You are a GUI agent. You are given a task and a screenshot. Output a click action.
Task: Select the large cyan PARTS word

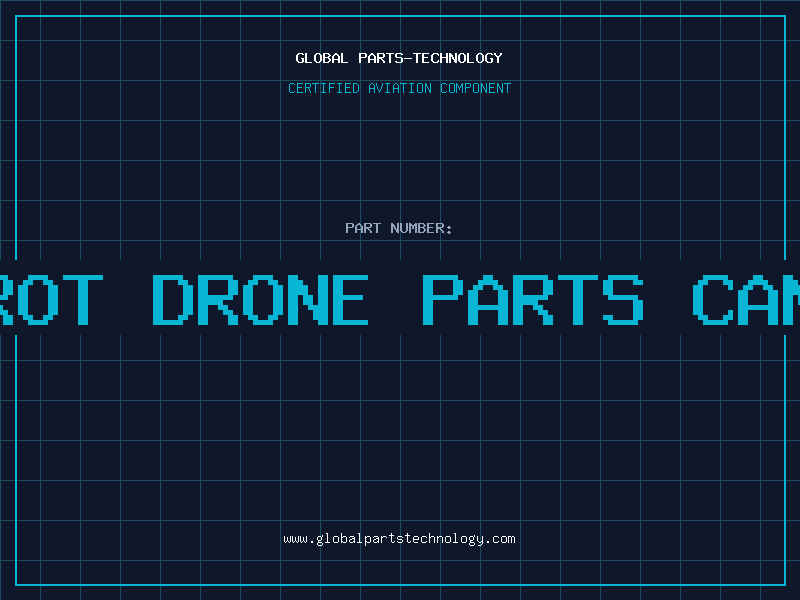[533, 299]
